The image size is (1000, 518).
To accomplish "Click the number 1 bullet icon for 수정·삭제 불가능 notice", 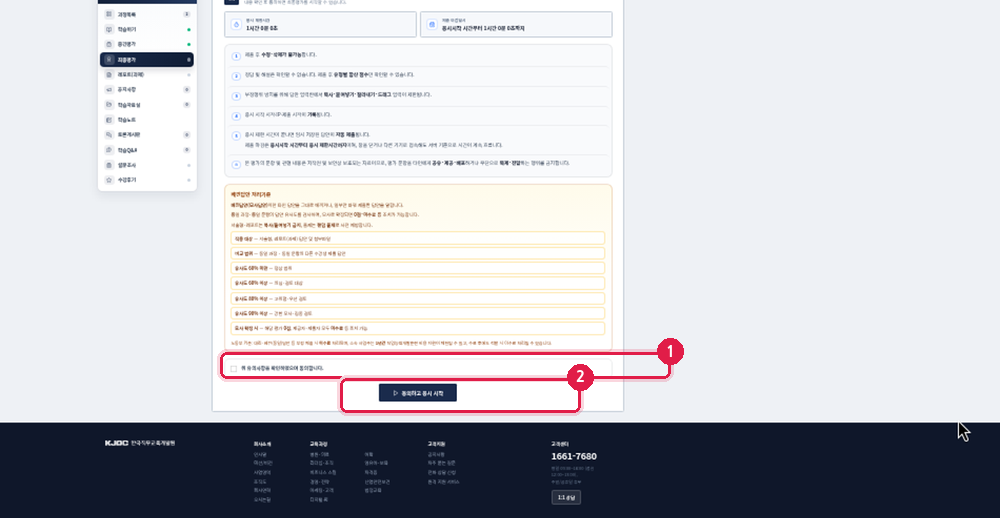I will (236, 56).
